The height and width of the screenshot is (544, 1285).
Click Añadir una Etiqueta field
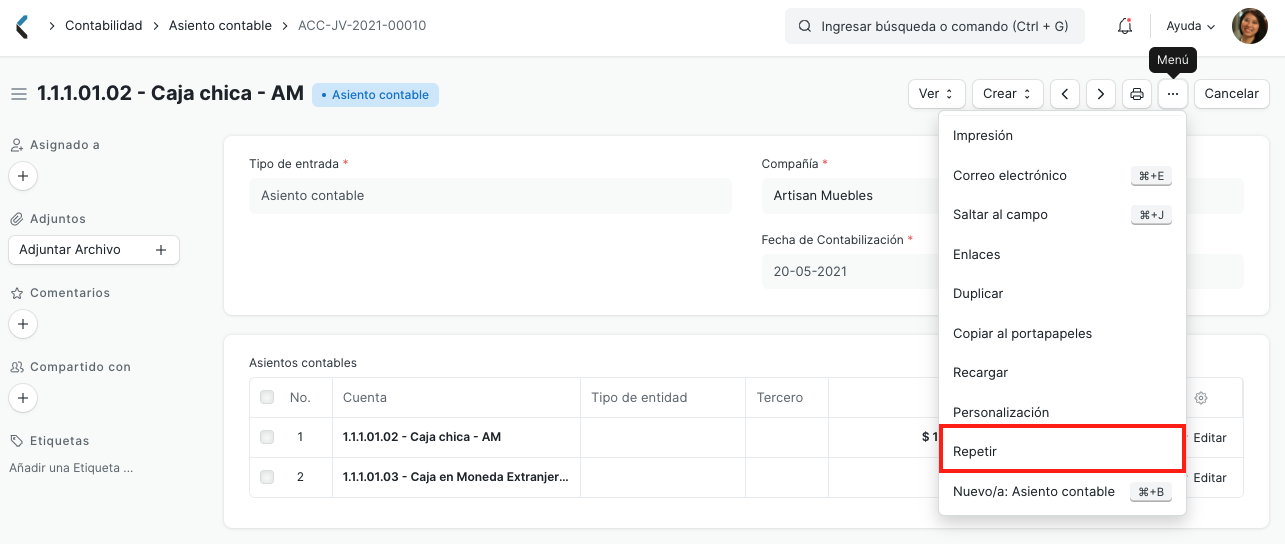pyautogui.click(x=71, y=467)
